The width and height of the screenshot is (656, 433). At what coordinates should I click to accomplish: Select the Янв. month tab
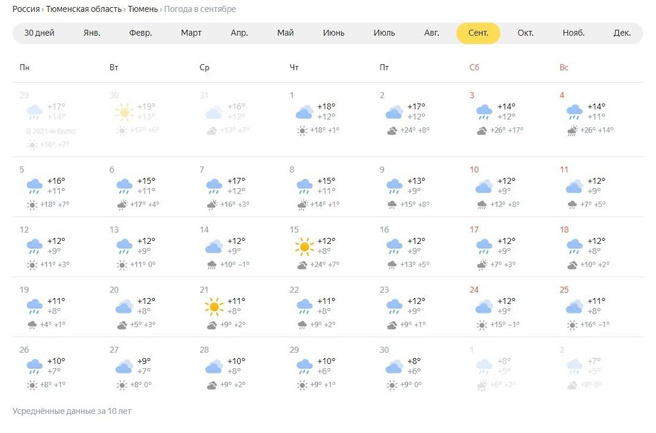pyautogui.click(x=92, y=33)
